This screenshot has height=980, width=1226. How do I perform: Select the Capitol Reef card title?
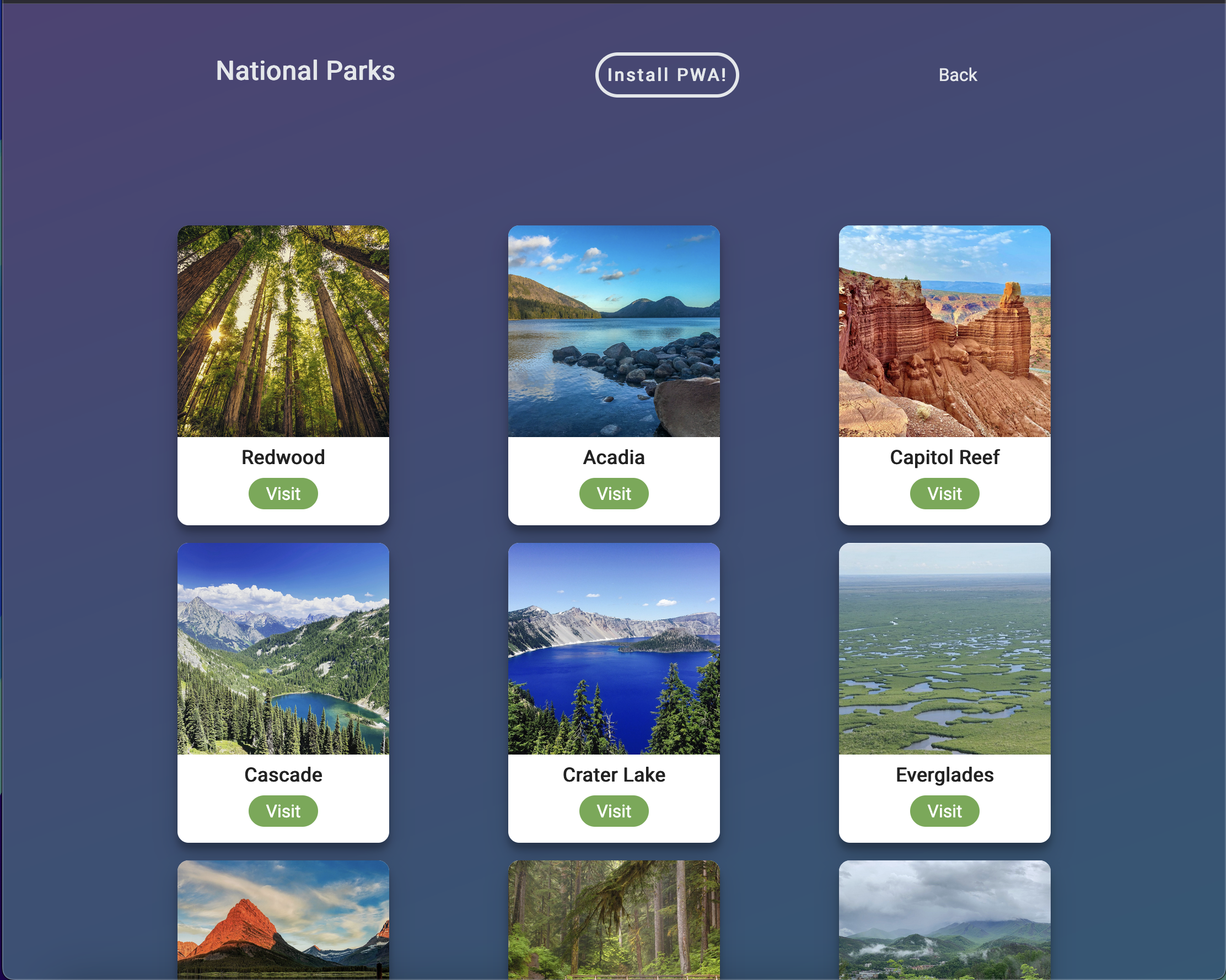[x=944, y=457]
